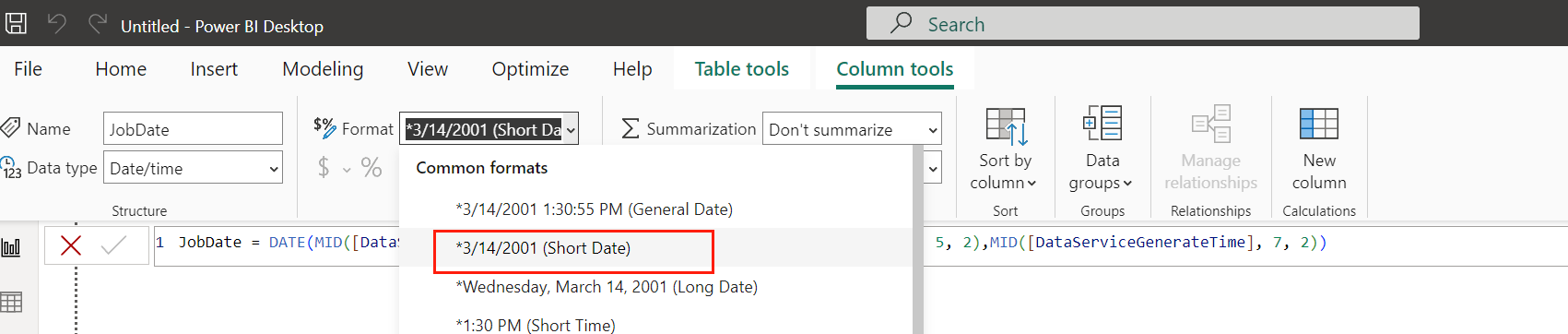Click the New column button
The image size is (1568, 334).
[x=1319, y=148]
